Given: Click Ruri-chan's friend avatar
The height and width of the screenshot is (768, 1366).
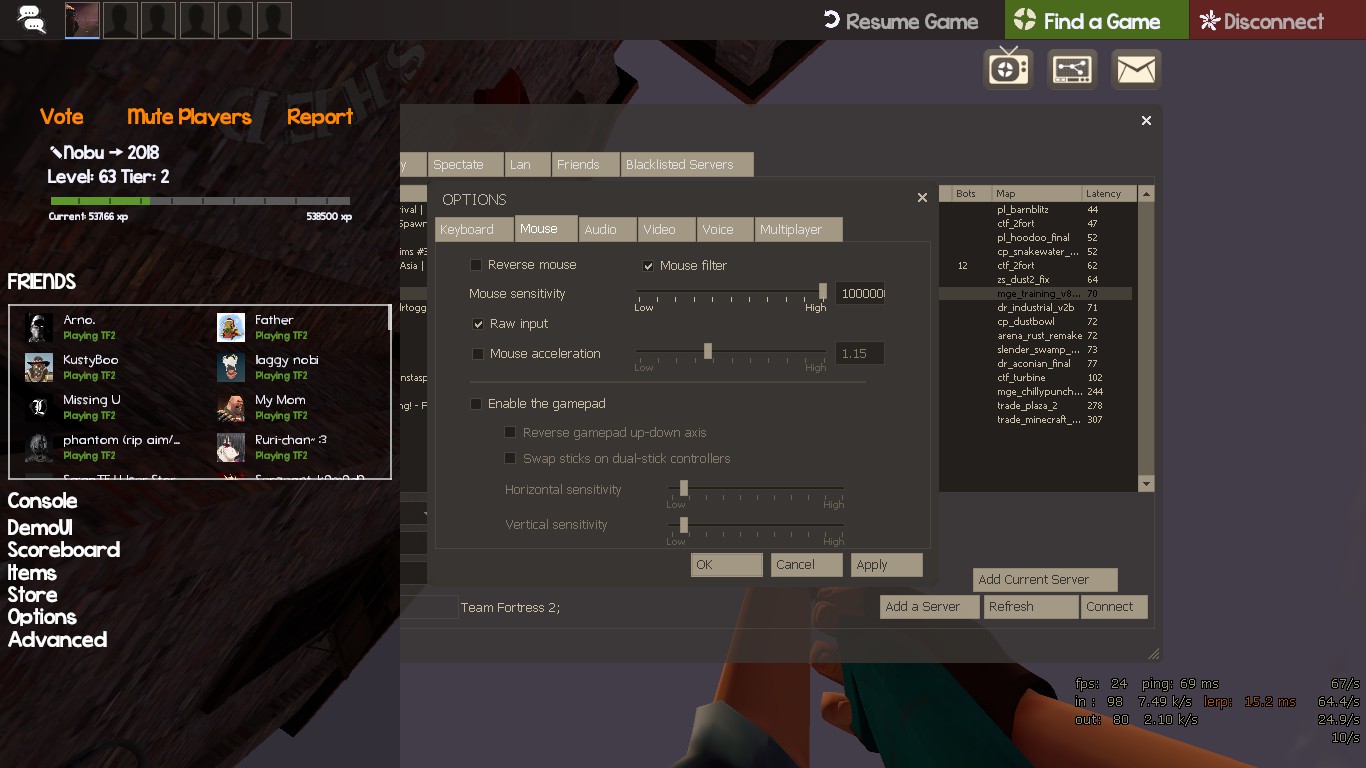Looking at the screenshot, I should point(231,448).
